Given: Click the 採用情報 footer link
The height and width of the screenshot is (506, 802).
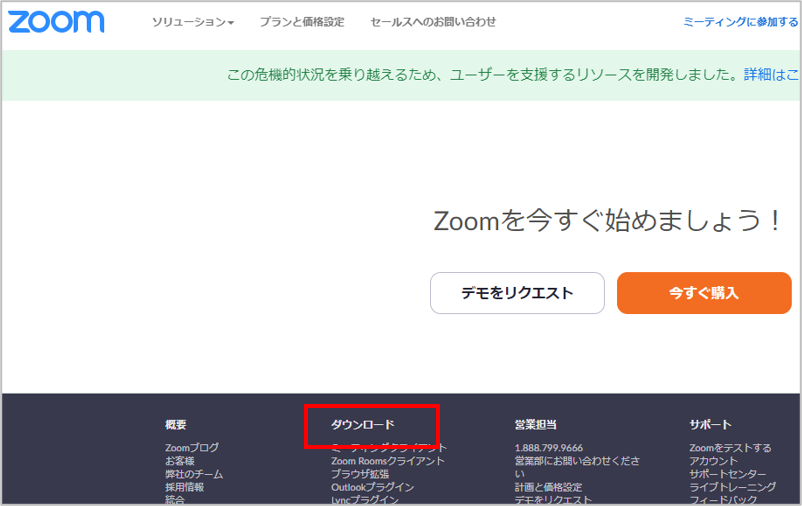Looking at the screenshot, I should [184, 487].
